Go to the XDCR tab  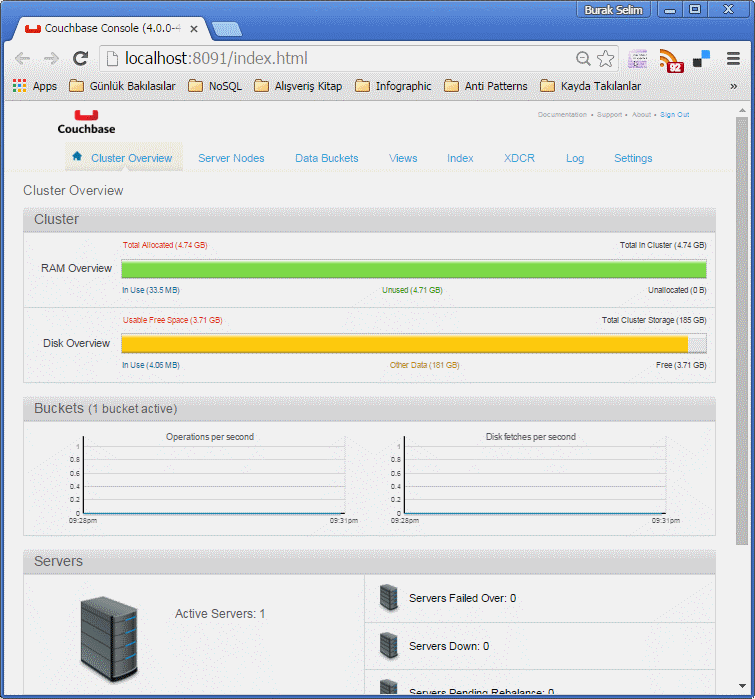[x=519, y=158]
